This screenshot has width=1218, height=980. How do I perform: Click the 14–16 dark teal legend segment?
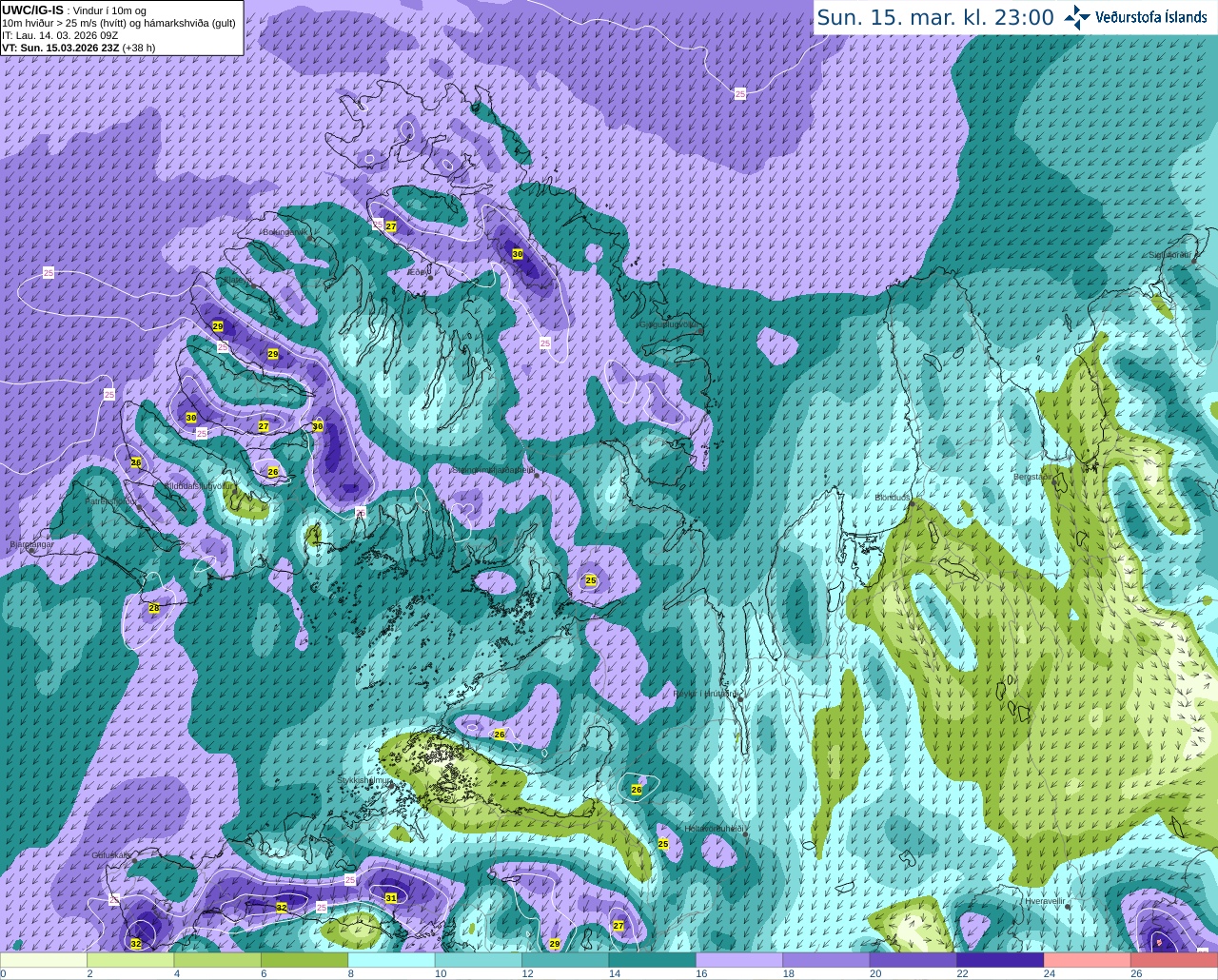(x=653, y=960)
